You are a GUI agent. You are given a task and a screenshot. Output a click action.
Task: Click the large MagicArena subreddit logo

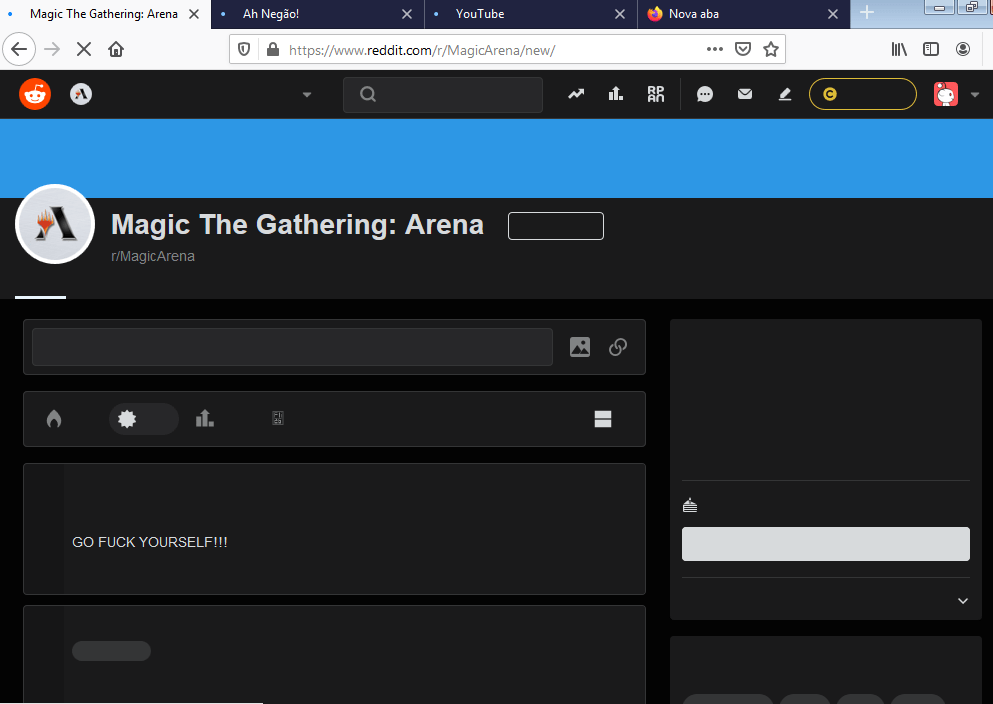pos(55,224)
